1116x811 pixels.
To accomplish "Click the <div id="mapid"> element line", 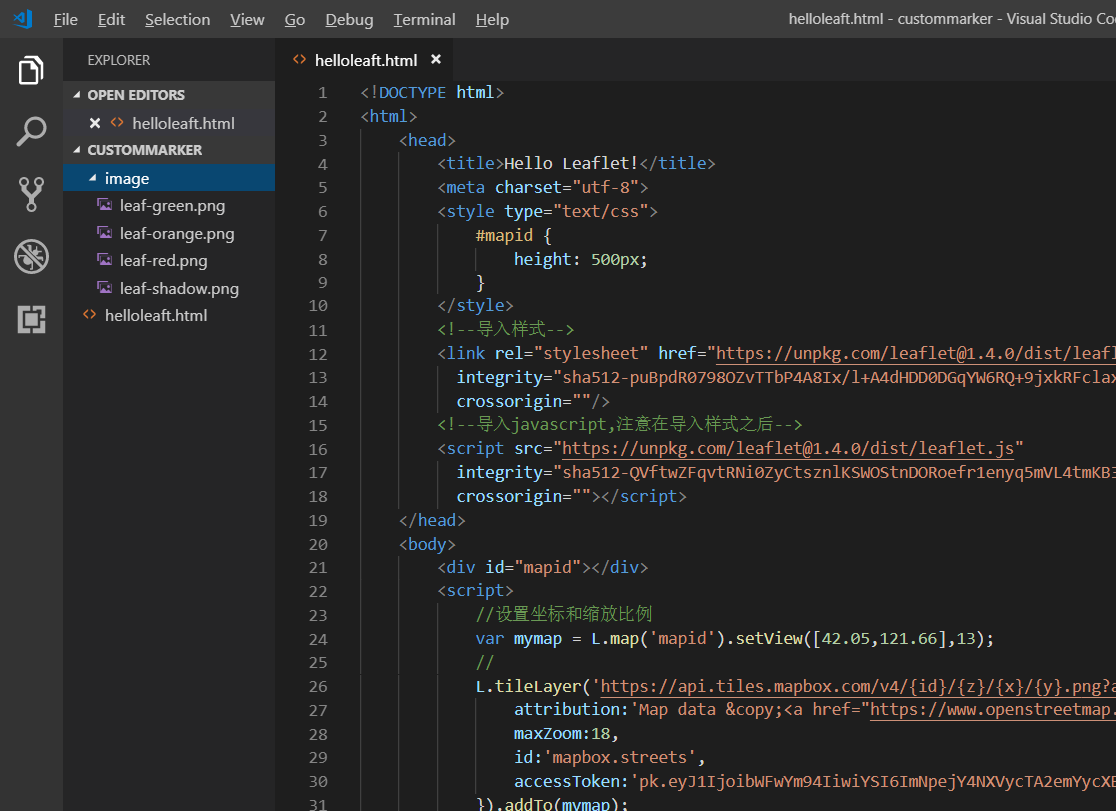I will click(542, 567).
